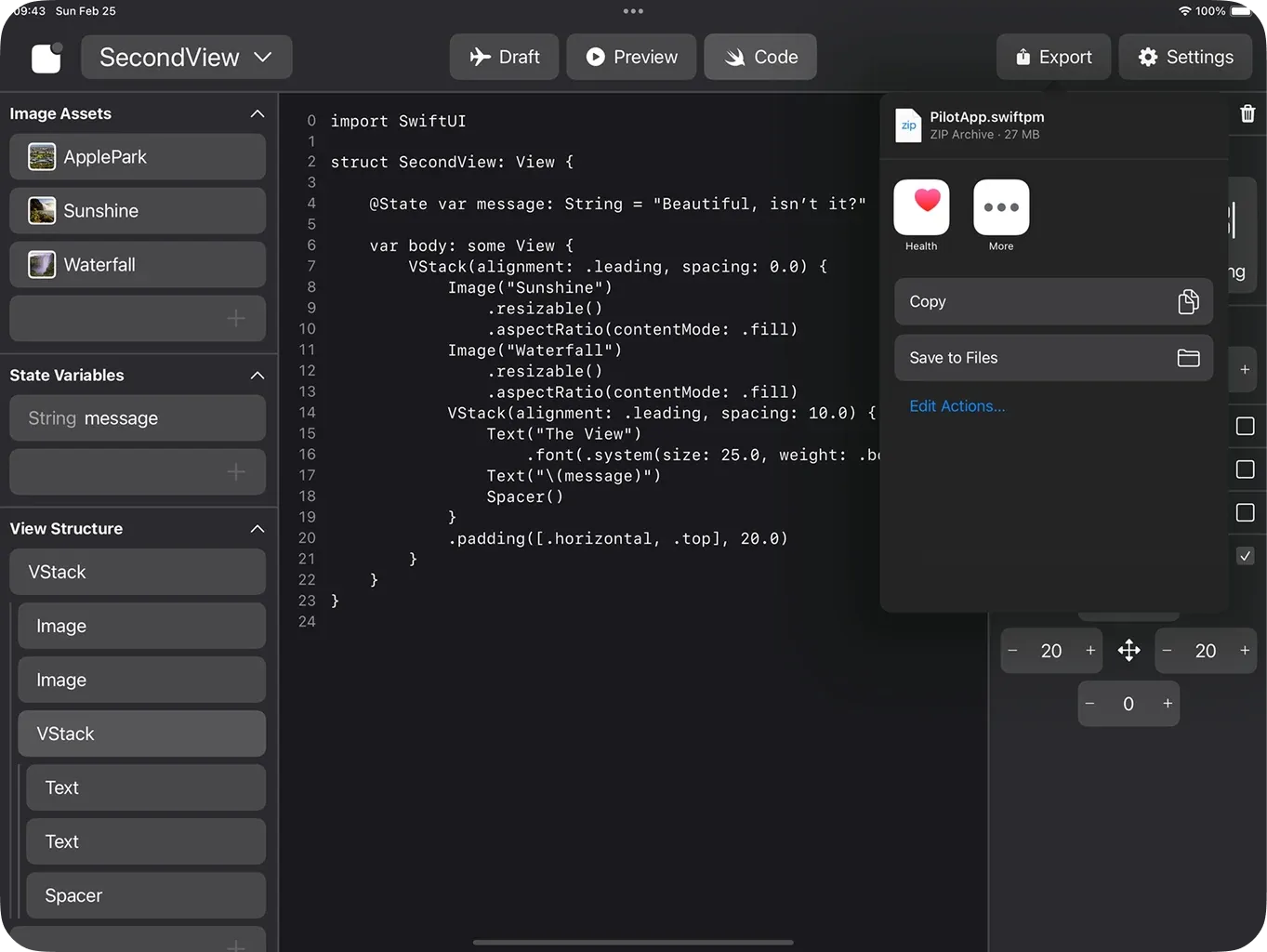Screen dimensions: 1267x952
Task: Select the Spacer item in View Structure
Action: [146, 895]
